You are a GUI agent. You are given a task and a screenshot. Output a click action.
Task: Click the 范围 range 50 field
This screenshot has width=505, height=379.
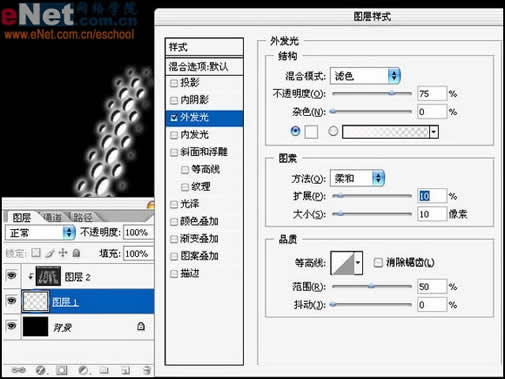pos(432,286)
